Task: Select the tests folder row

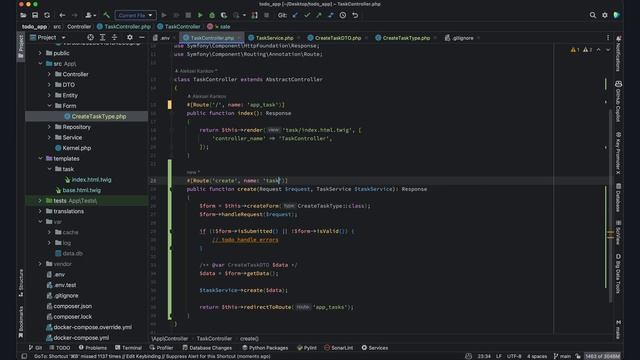Action: click(x=87, y=201)
